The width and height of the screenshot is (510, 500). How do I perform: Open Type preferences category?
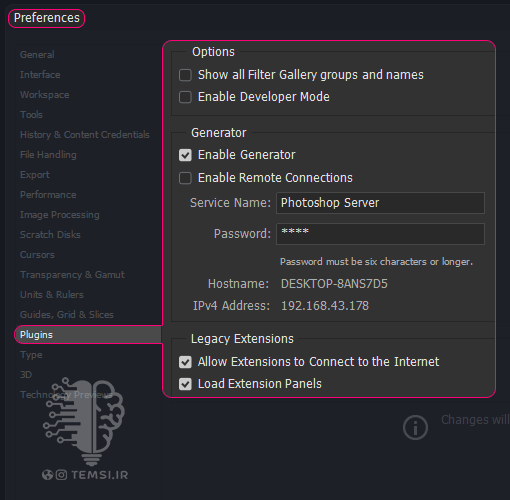coord(31,355)
